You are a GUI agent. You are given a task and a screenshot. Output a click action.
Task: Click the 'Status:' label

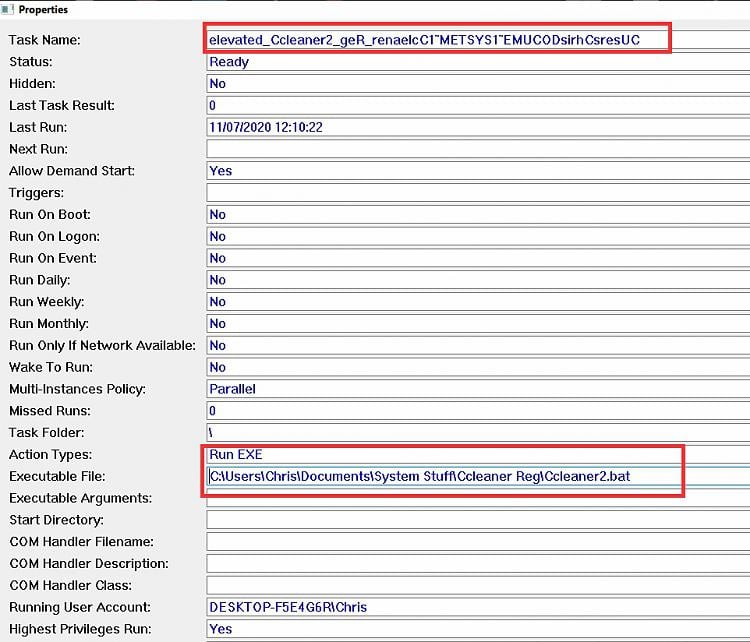(x=31, y=62)
